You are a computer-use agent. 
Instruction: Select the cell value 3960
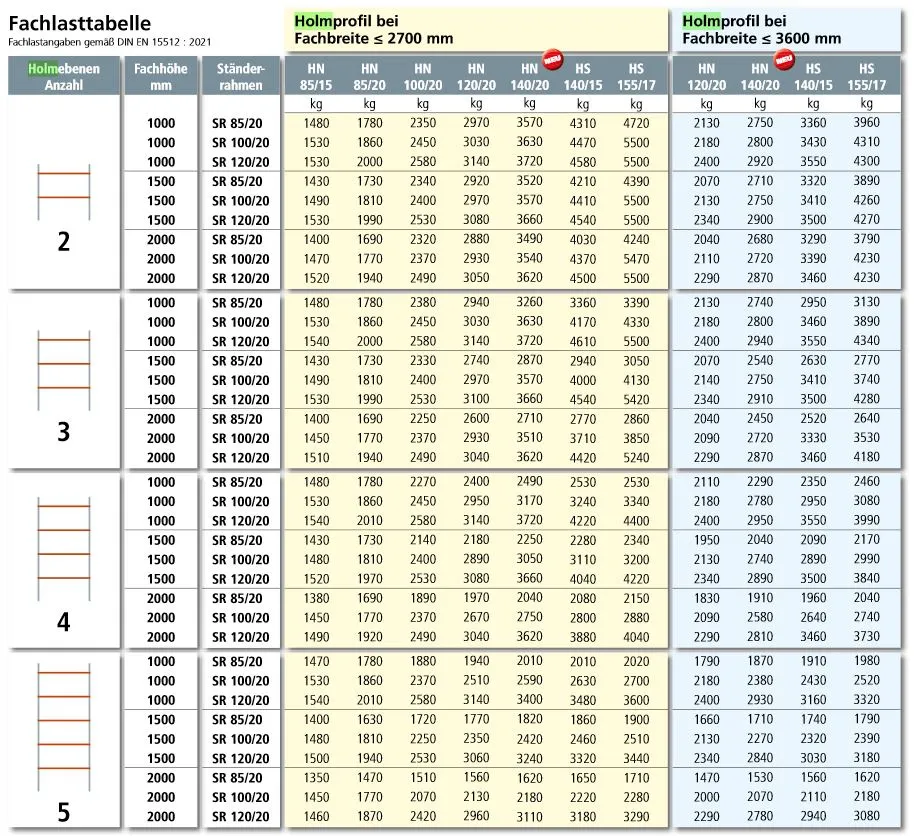867,122
